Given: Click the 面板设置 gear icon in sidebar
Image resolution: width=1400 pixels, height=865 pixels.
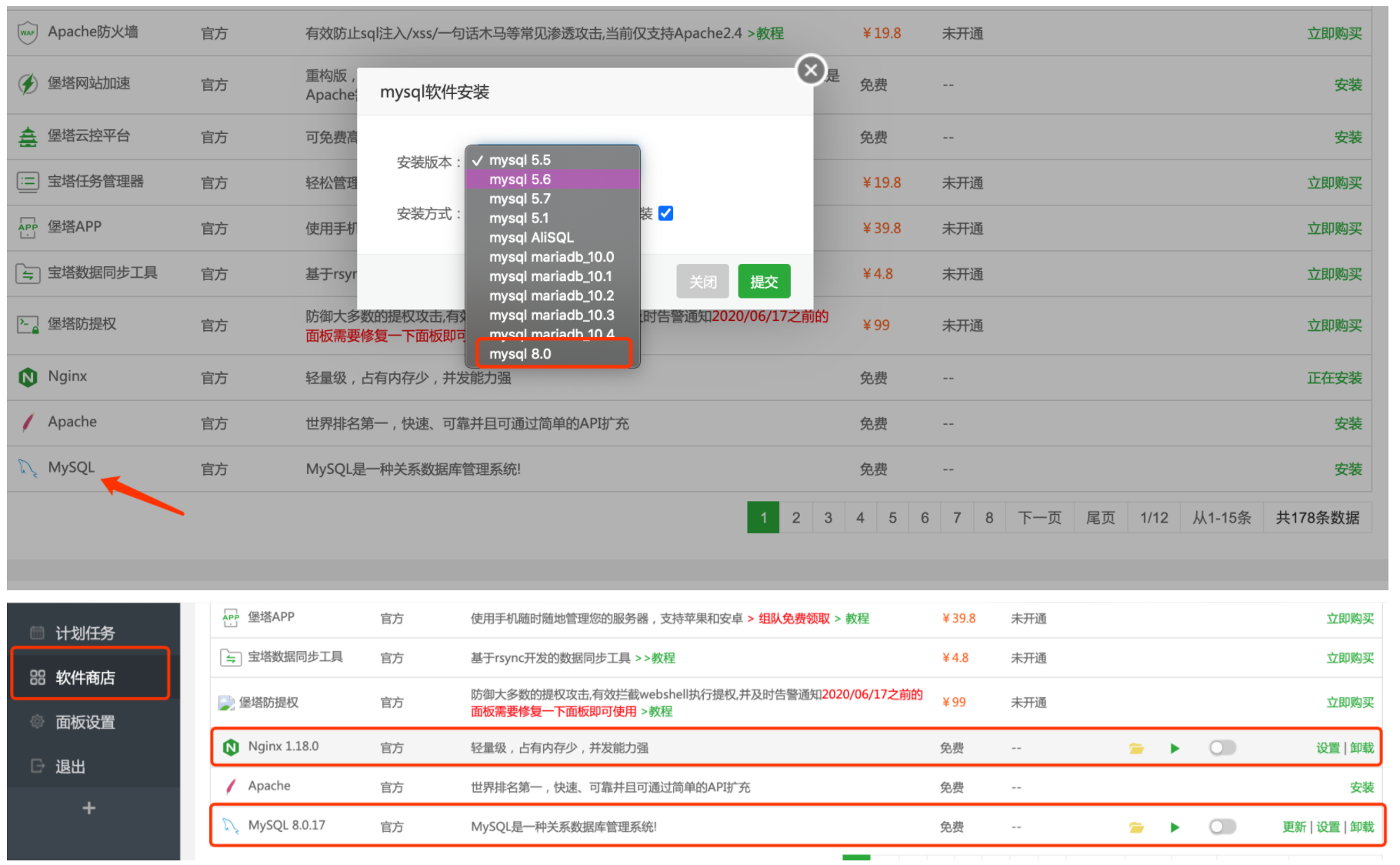Looking at the screenshot, I should coord(37,721).
